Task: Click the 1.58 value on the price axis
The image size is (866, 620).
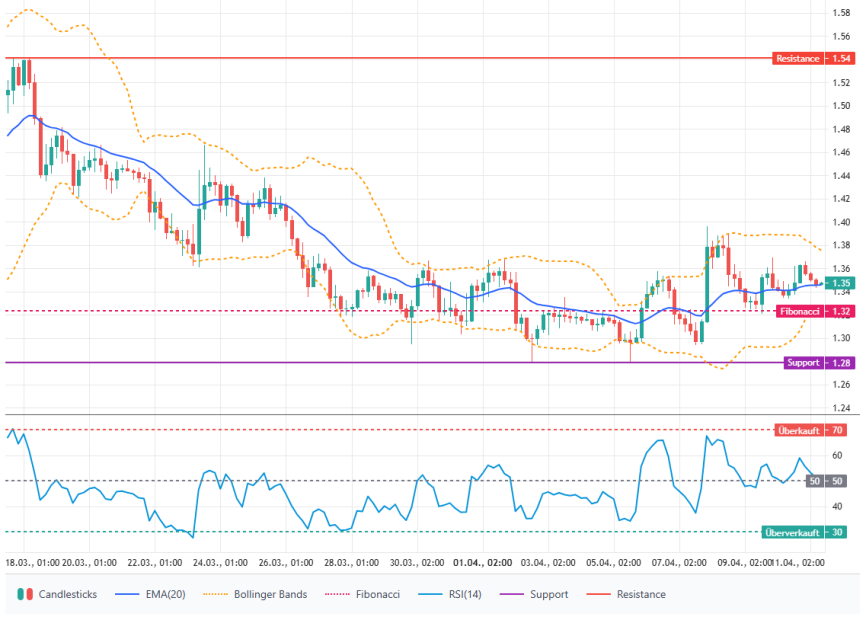Action: click(840, 13)
